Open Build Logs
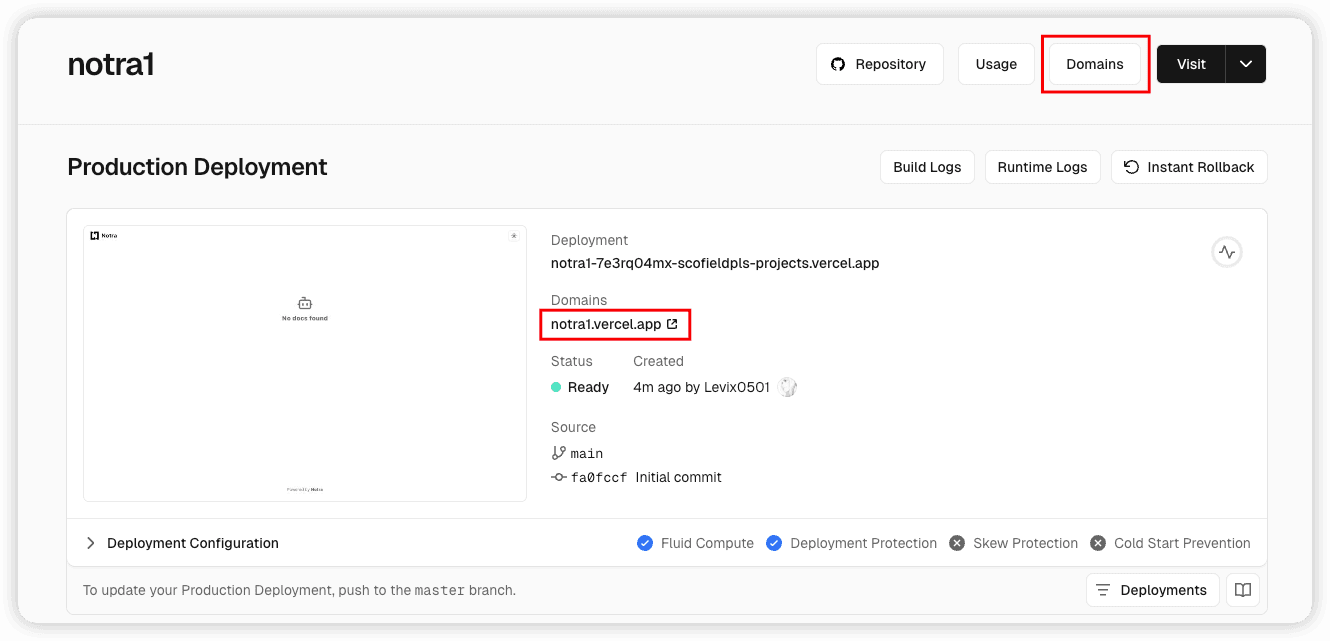The image size is (1330, 641). tap(927, 167)
